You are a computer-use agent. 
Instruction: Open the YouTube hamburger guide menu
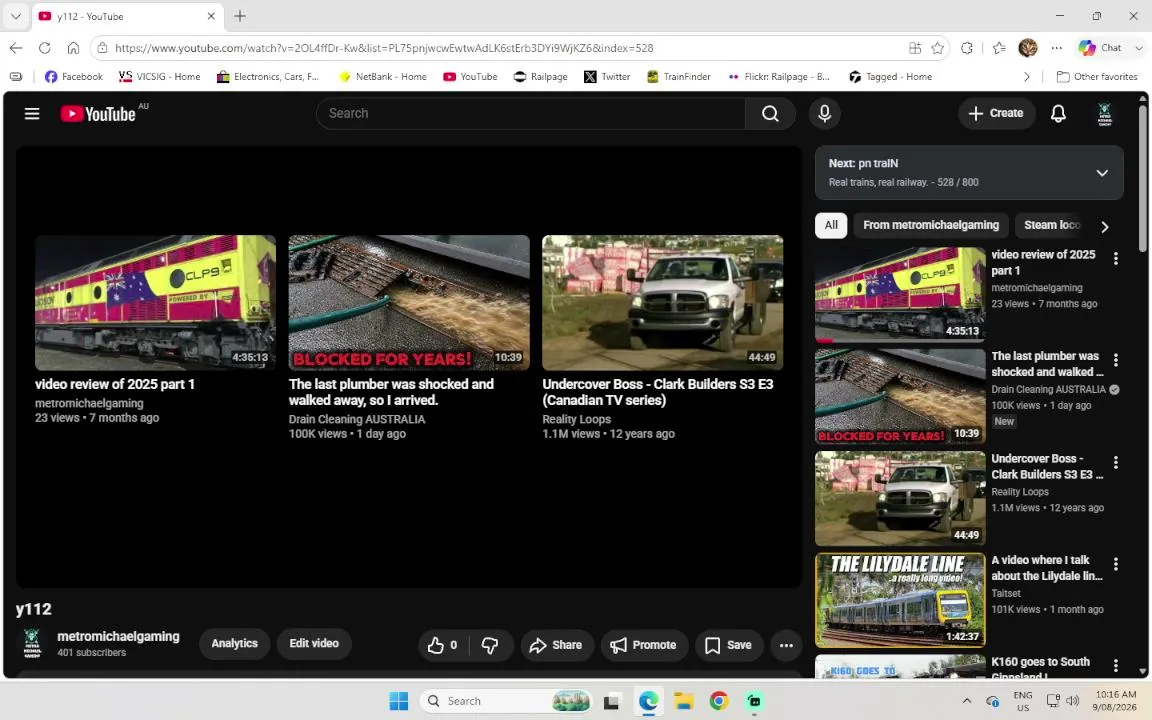coord(32,114)
